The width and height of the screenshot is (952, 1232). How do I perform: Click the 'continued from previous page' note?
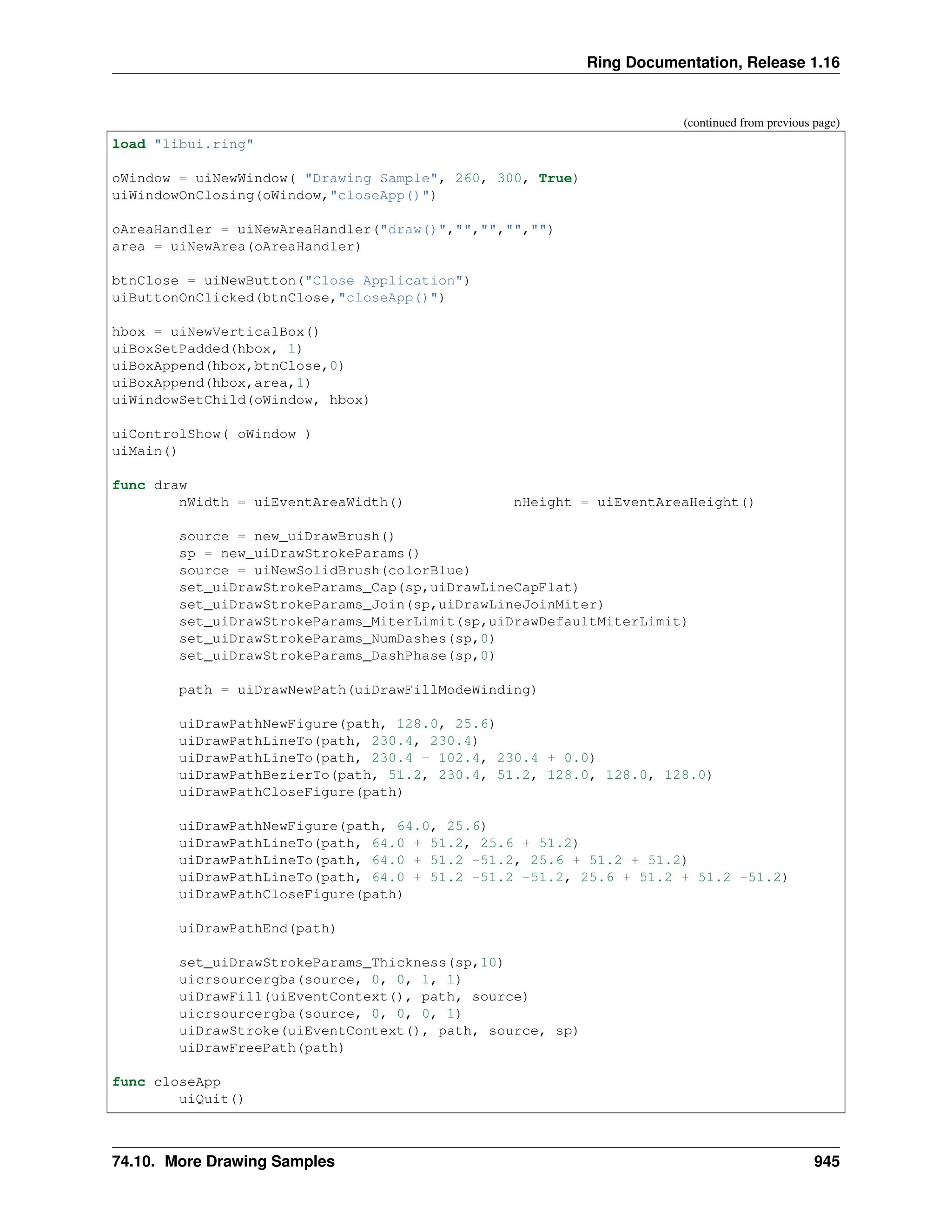[x=761, y=123]
